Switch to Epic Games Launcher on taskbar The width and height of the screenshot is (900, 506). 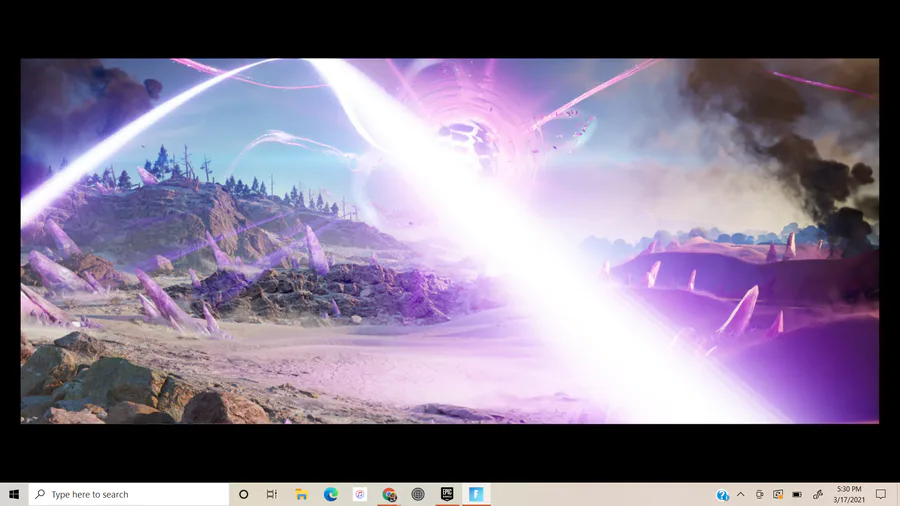[x=447, y=494]
